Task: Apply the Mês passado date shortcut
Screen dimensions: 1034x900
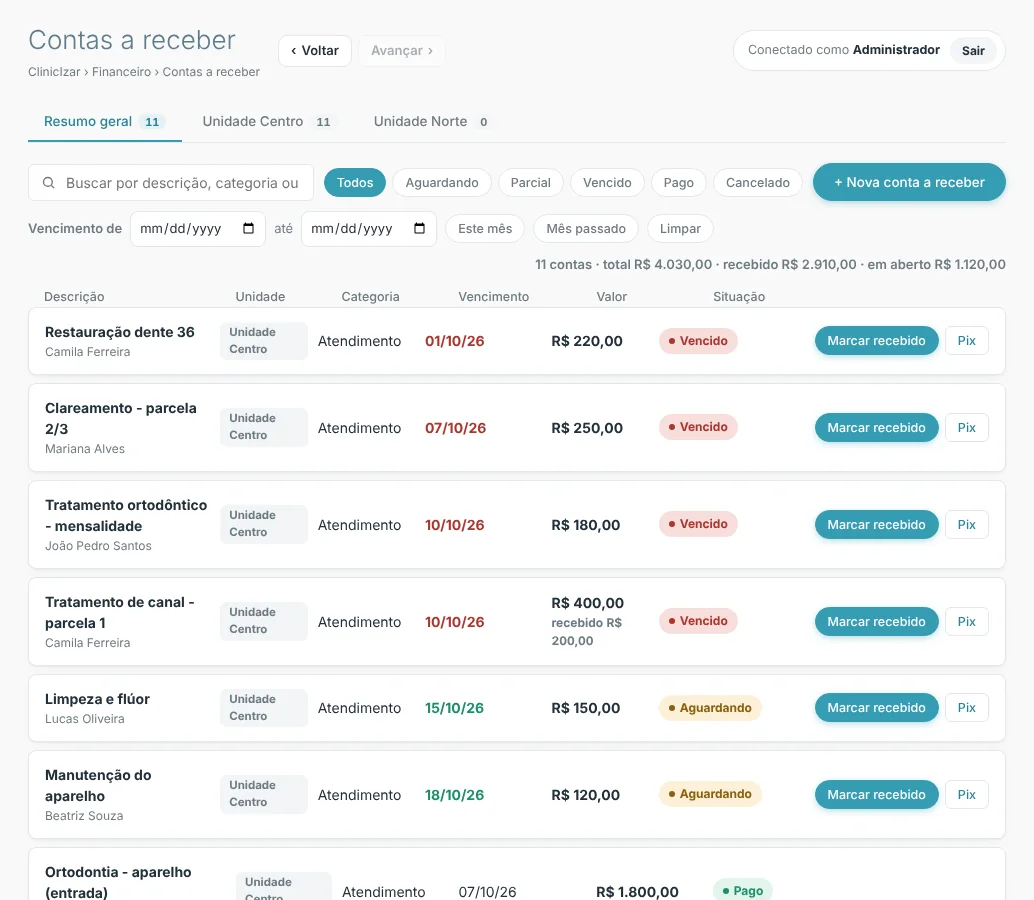Action: 586,229
